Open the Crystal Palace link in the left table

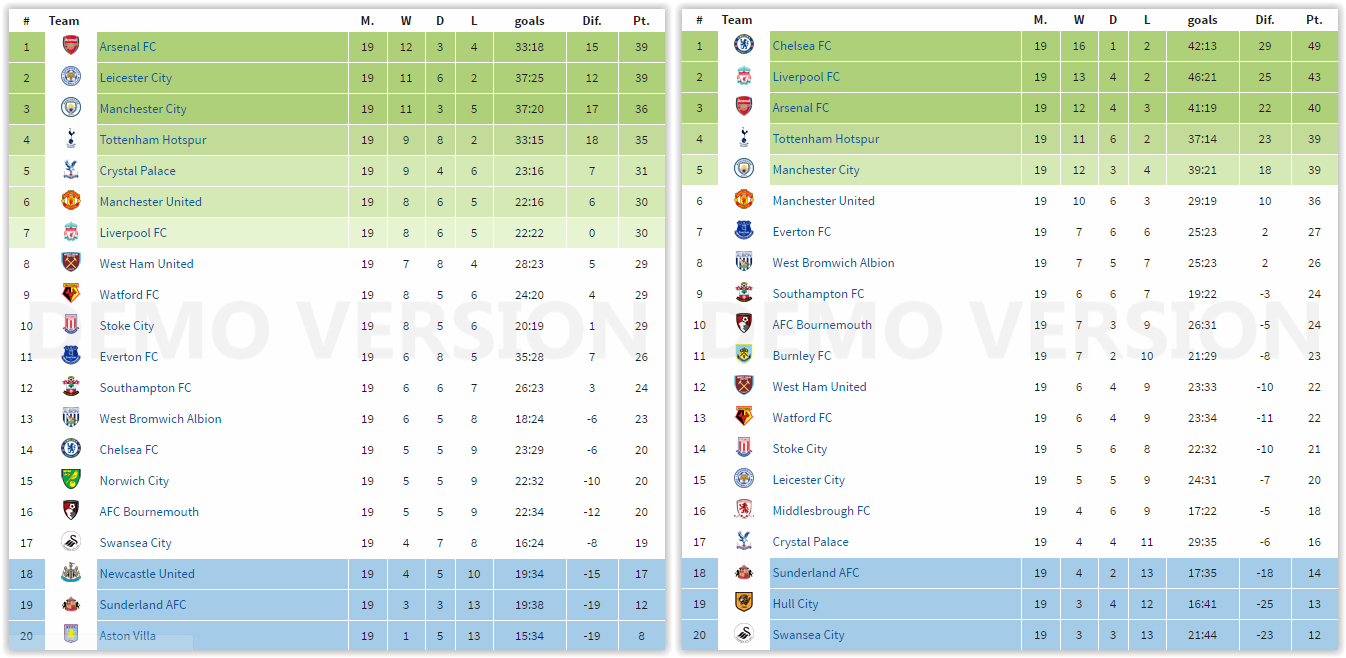(x=139, y=170)
